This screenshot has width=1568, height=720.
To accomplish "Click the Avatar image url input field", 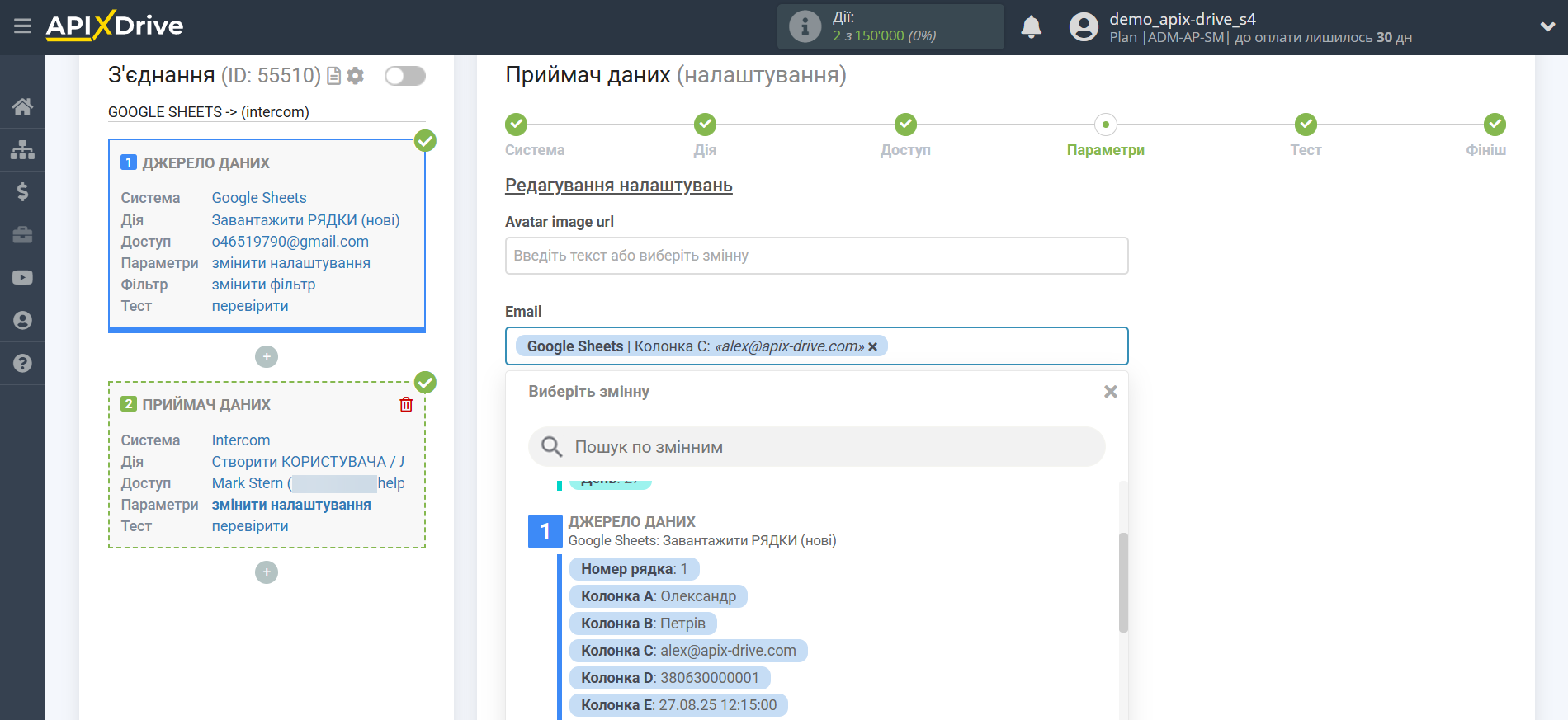I will (816, 256).
